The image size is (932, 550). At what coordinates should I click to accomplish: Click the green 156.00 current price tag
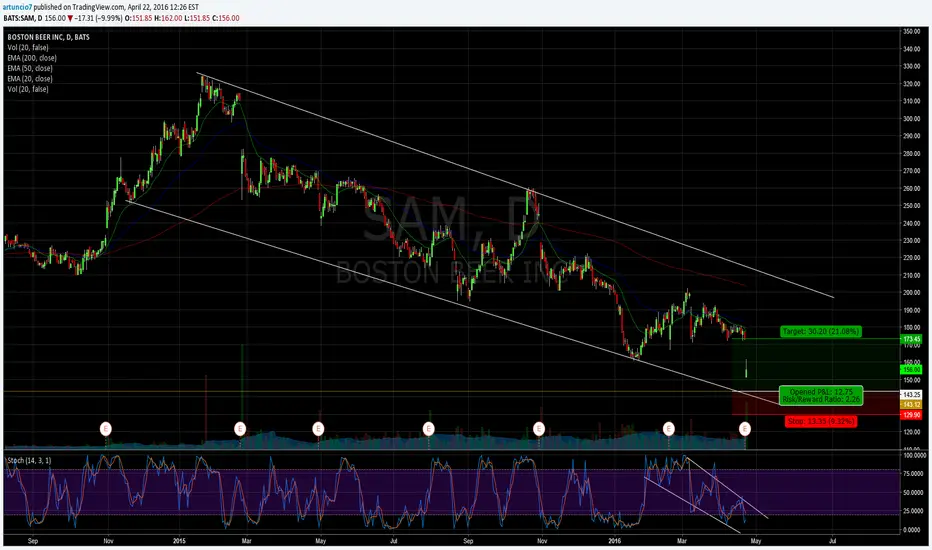(x=912, y=369)
